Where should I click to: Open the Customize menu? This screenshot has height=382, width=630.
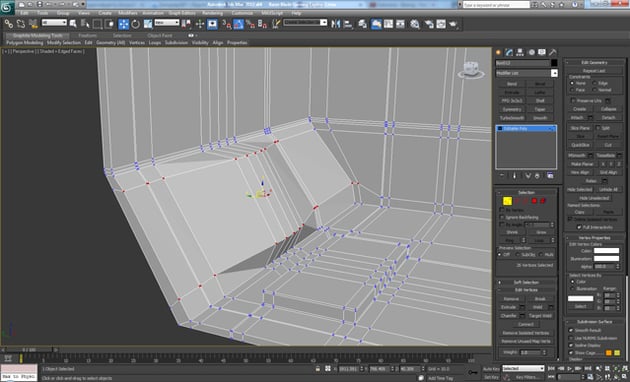242,13
